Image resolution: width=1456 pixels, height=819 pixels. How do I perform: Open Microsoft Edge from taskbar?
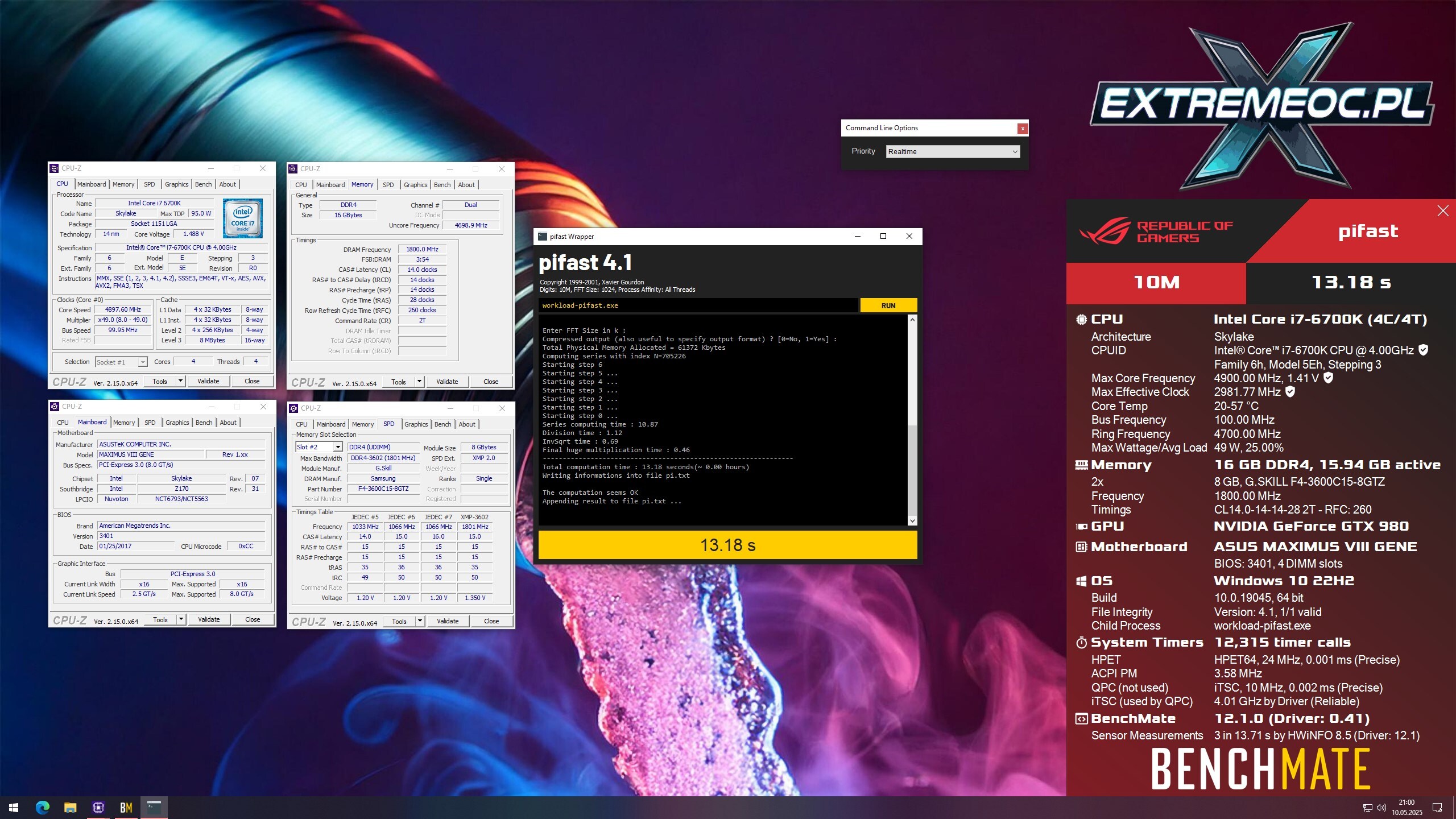[x=43, y=808]
